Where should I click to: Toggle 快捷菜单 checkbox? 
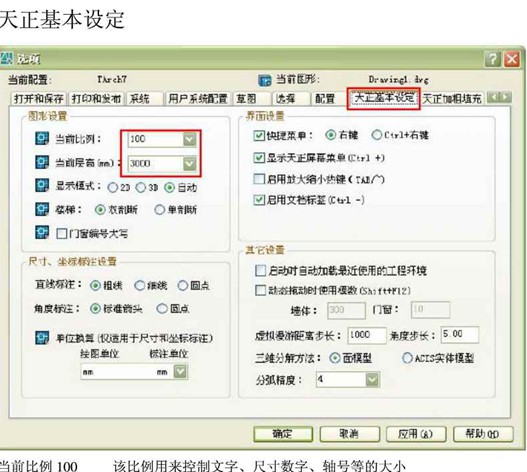point(259,135)
